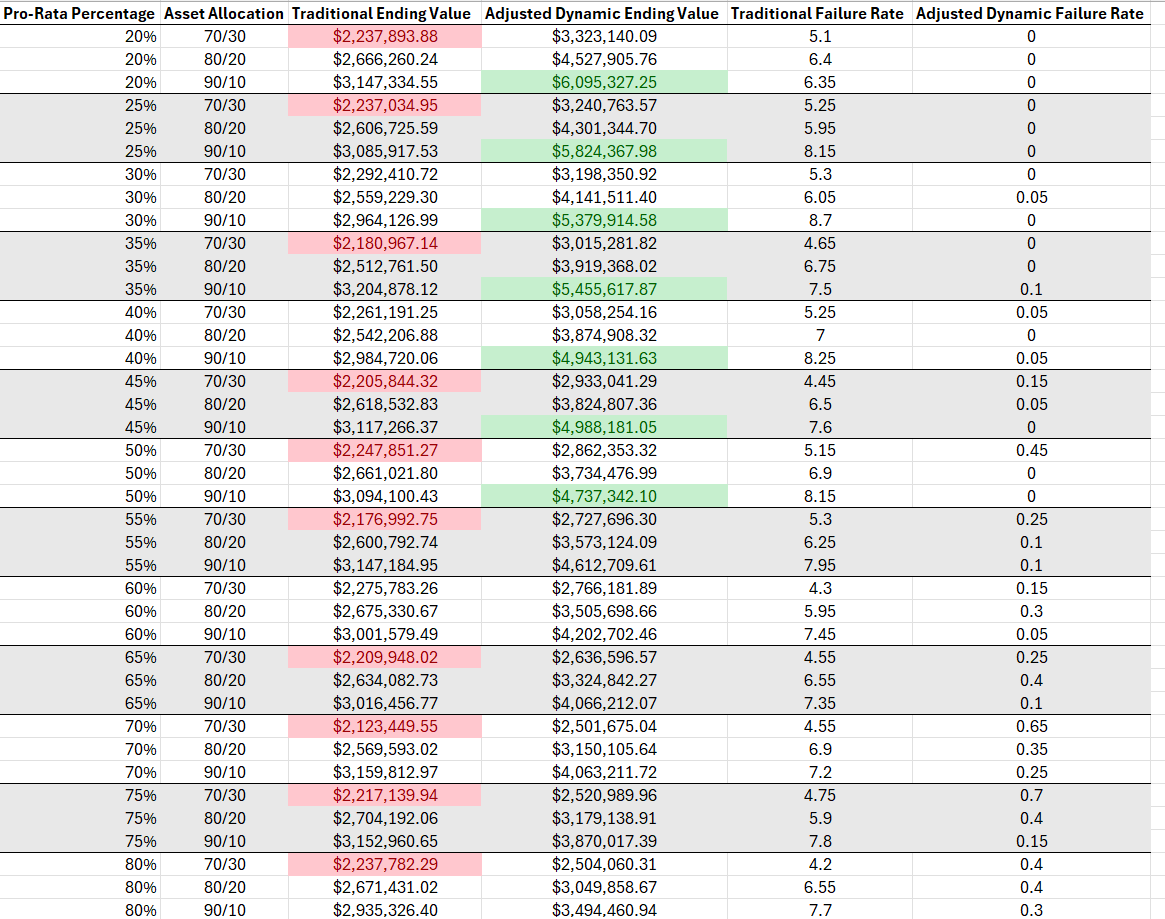The width and height of the screenshot is (1165, 919).
Task: Select the Asset Allocation column header
Action: (224, 13)
